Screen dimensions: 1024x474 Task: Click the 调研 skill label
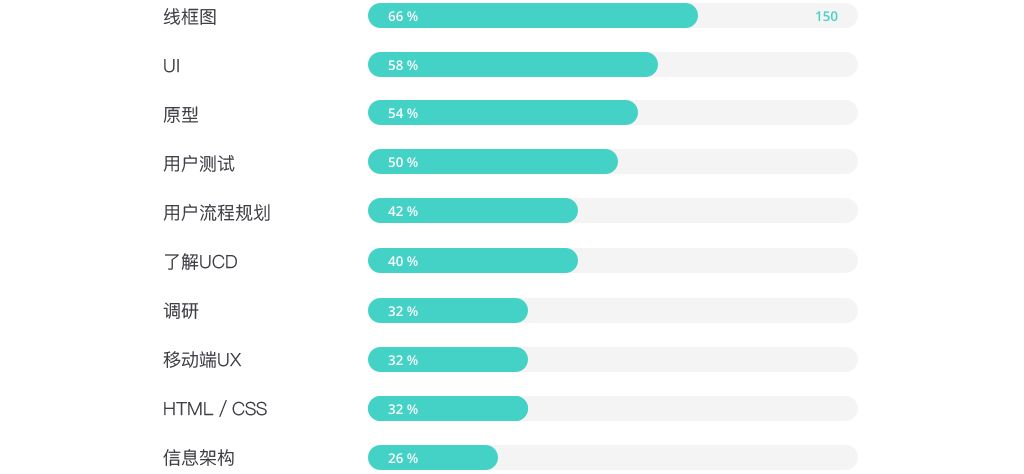coord(181,311)
